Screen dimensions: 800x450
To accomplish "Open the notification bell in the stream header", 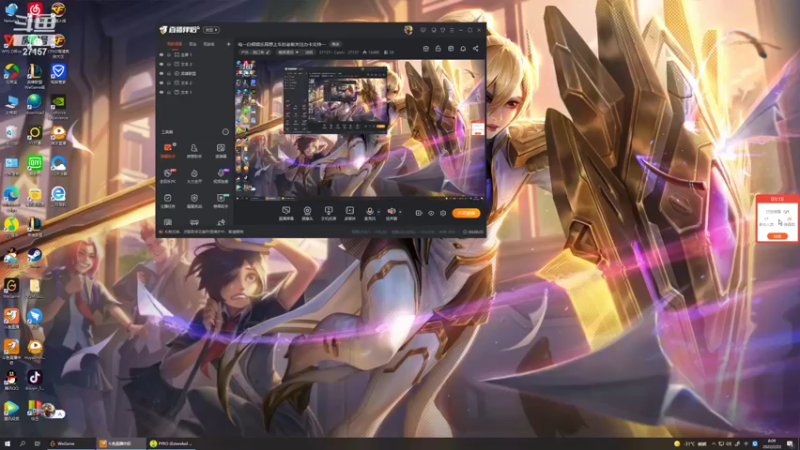I will pyautogui.click(x=463, y=48).
